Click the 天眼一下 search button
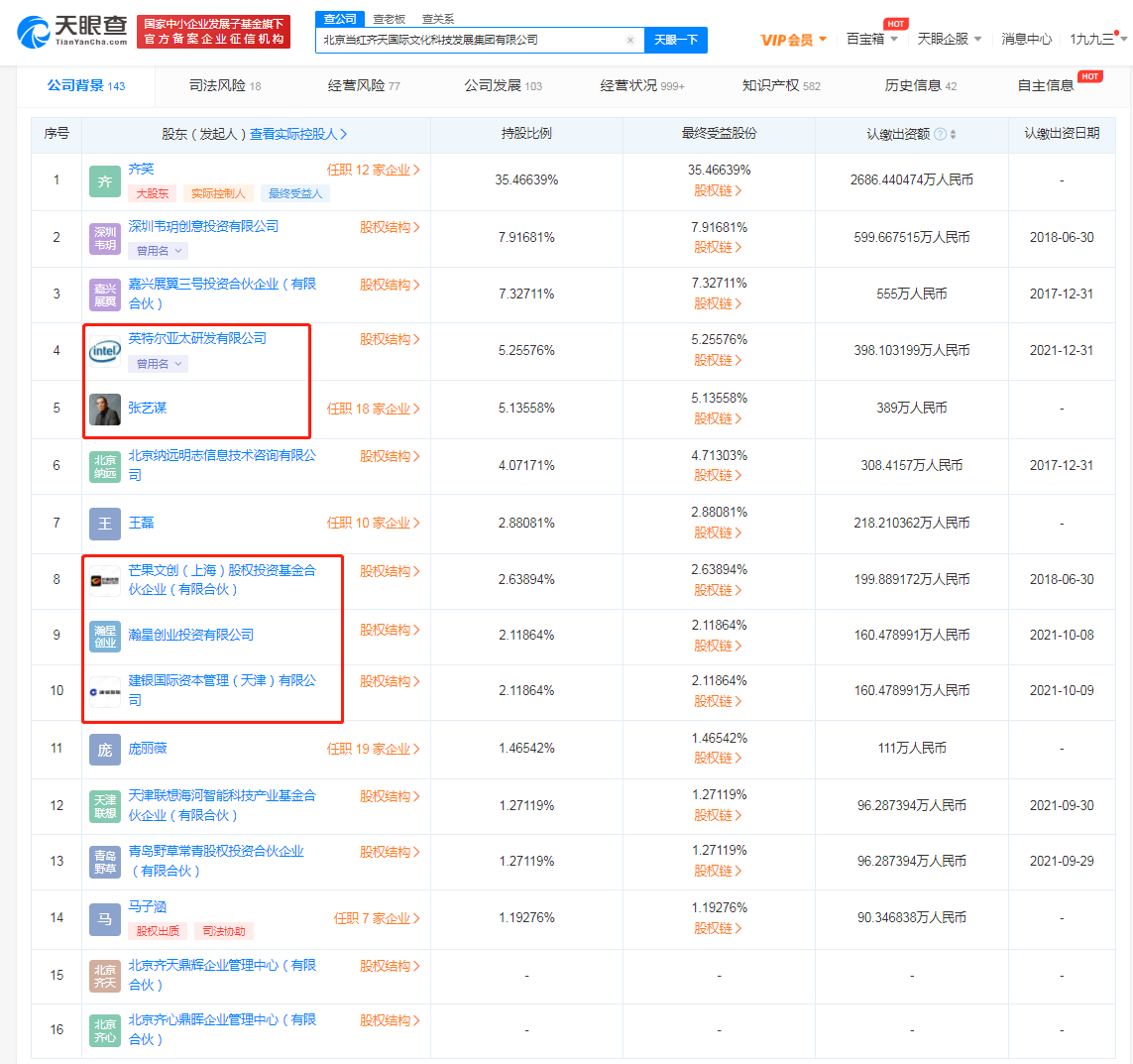Viewport: 1133px width, 1064px height. click(x=676, y=40)
